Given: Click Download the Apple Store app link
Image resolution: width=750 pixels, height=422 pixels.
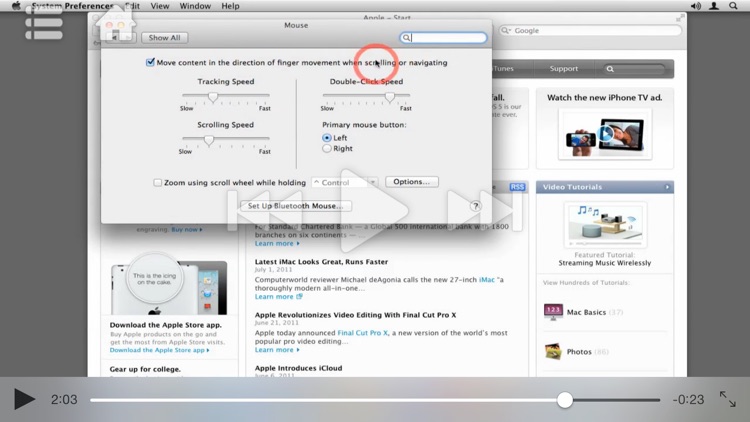Looking at the screenshot, I should [159, 350].
